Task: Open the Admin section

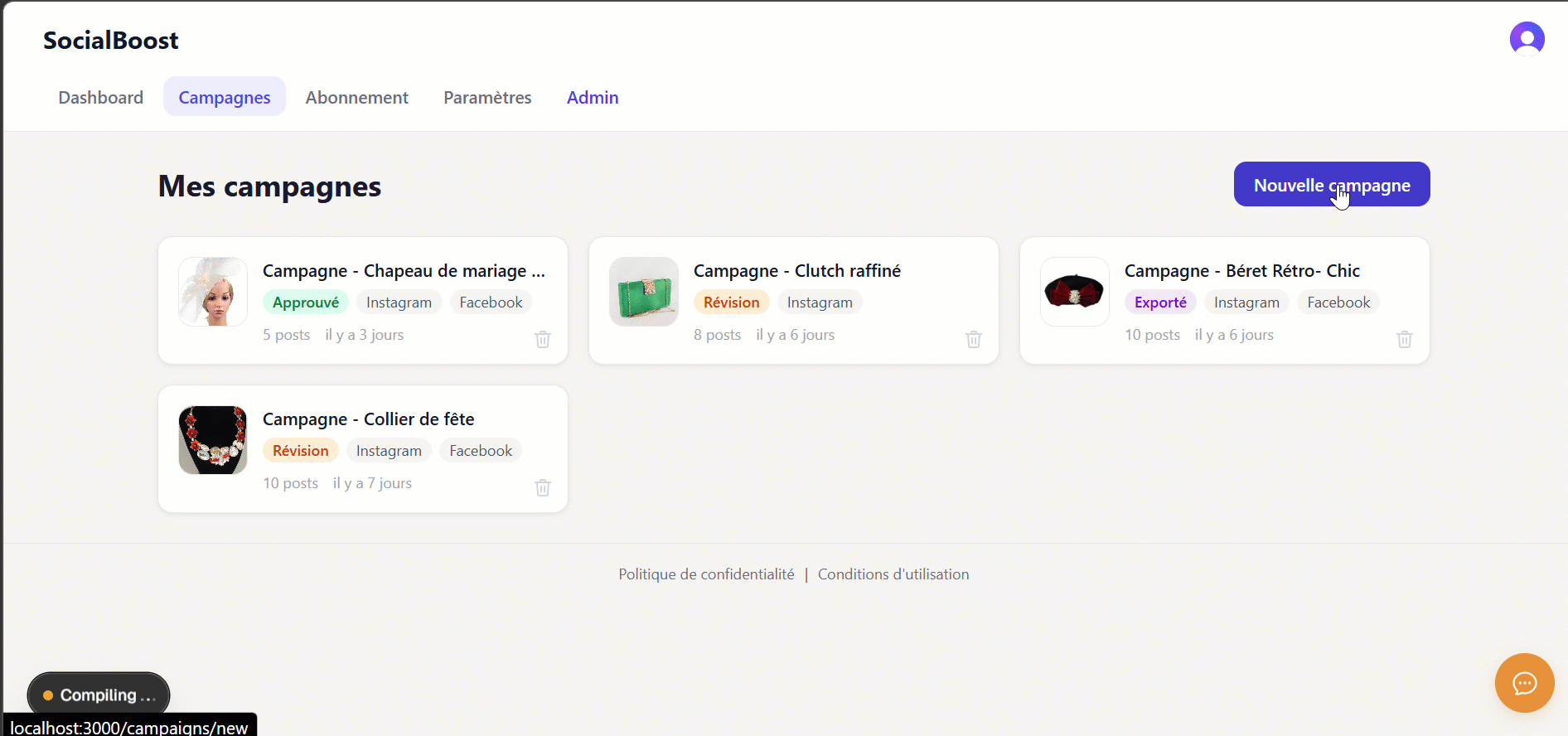Action: 593,97
